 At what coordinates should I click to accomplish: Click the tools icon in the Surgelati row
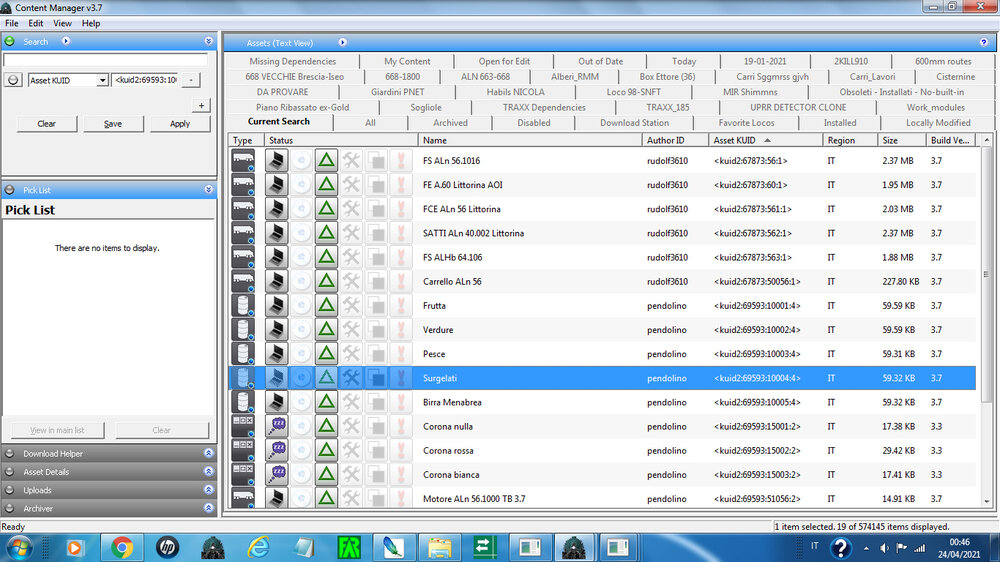click(351, 378)
